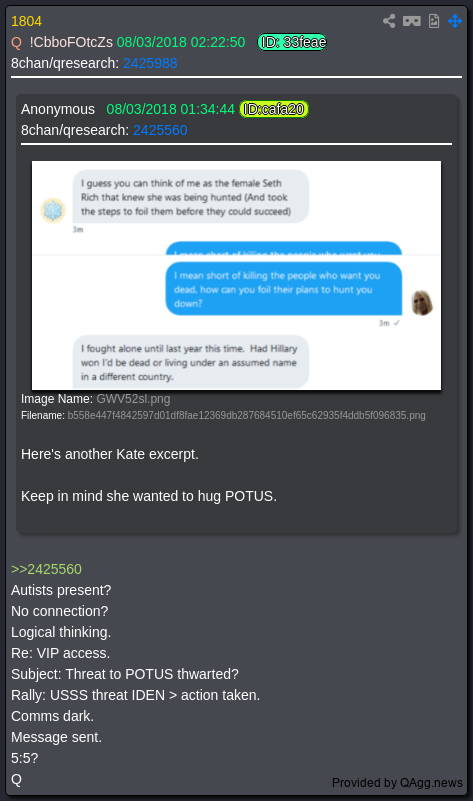Screen dimensions: 473x801
Task: Click the timestamp 08/03/2018 02:22:50
Action: pos(181,42)
